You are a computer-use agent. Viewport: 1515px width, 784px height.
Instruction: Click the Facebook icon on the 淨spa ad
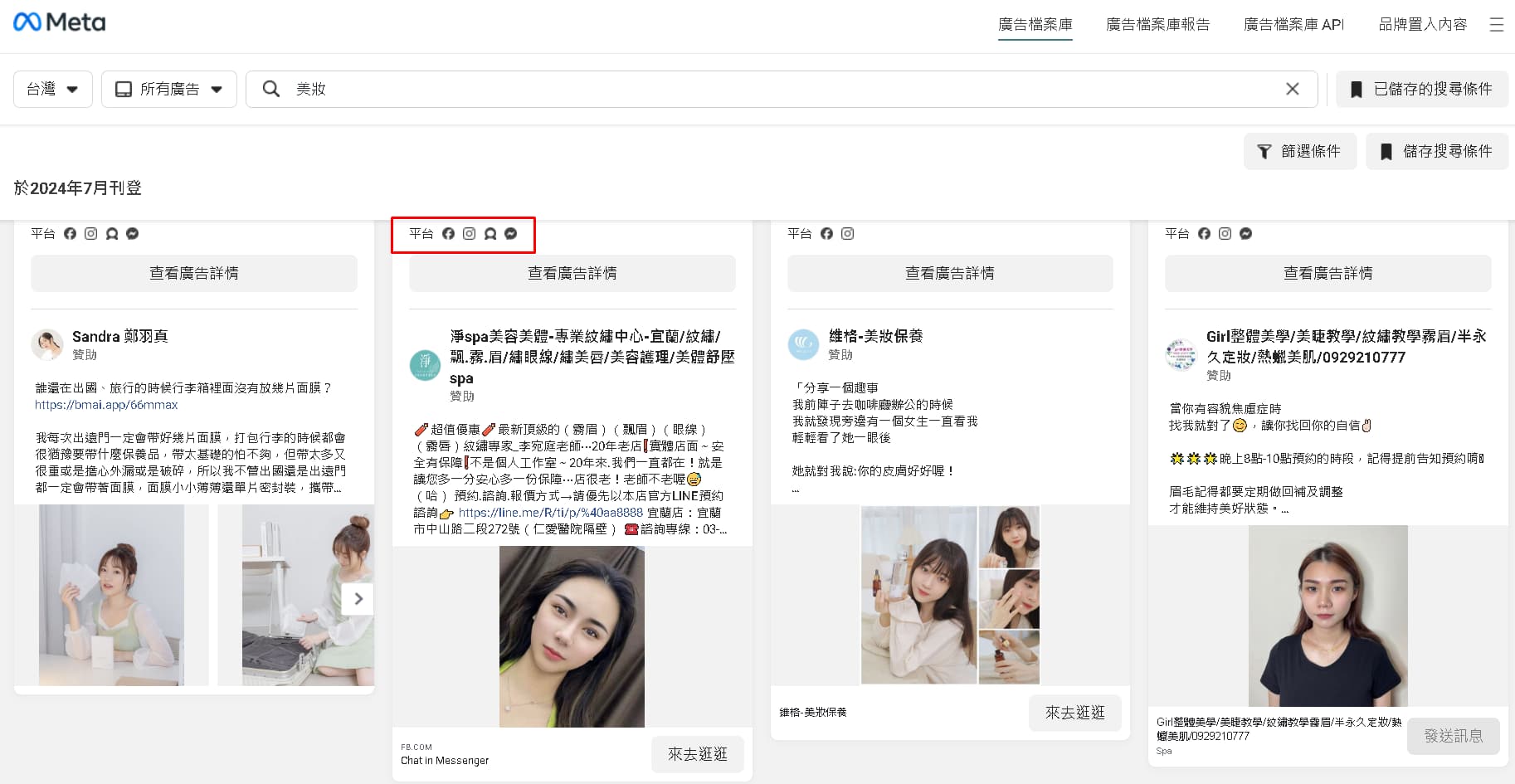(448, 234)
